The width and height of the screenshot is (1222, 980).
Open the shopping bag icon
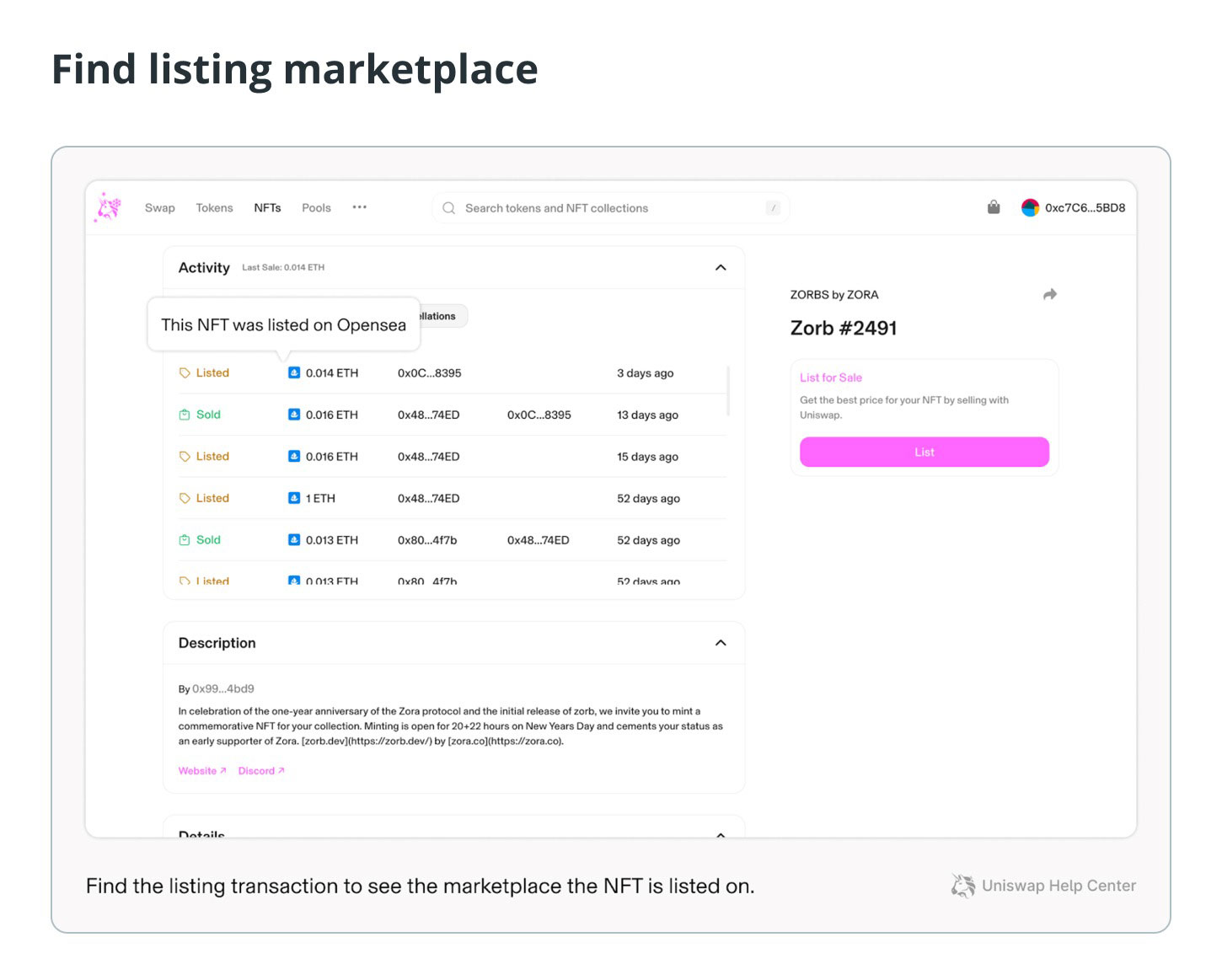pyautogui.click(x=994, y=207)
